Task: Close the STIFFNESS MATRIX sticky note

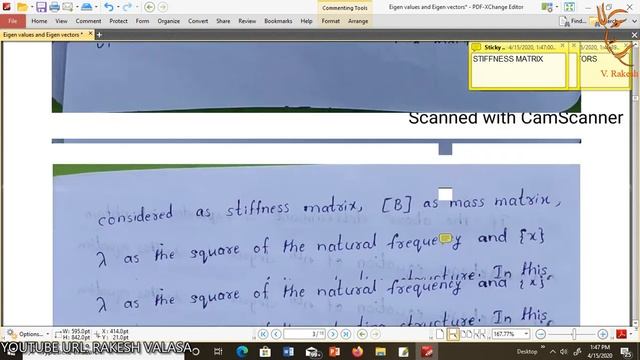Action: (x=562, y=46)
